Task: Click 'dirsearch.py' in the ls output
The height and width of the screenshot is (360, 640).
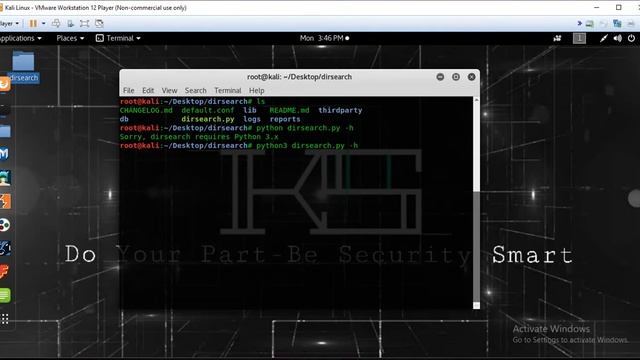Action: pyautogui.click(x=208, y=119)
